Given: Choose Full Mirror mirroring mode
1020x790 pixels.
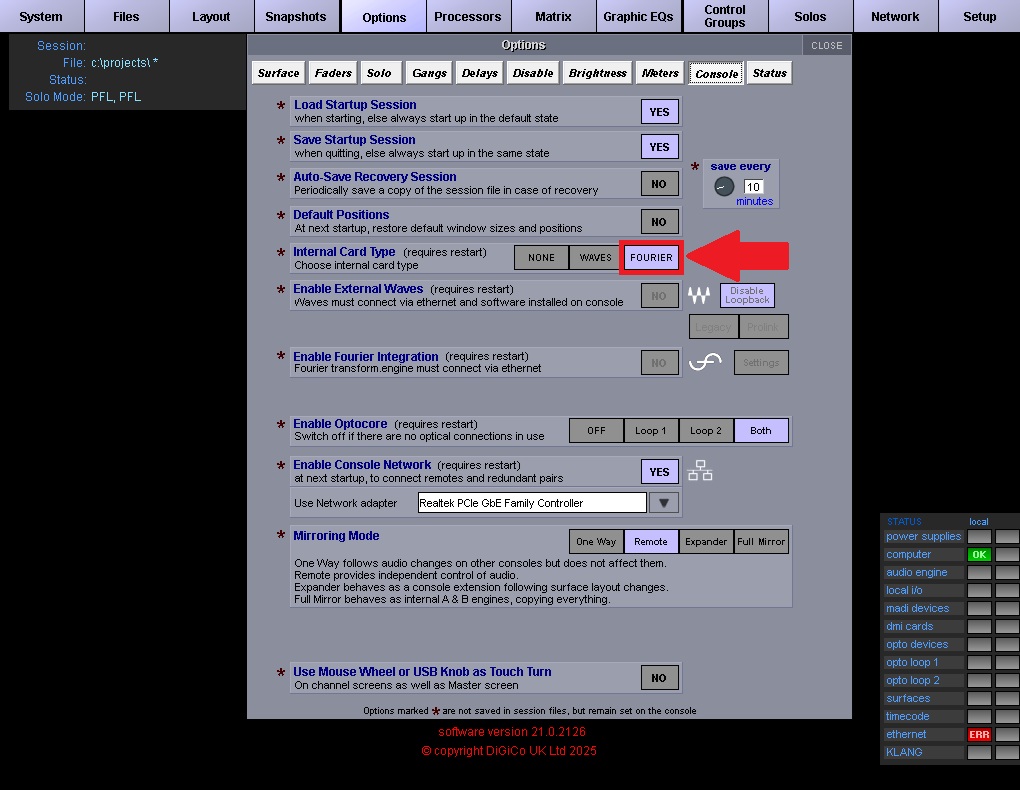Looking at the screenshot, I should tap(761, 541).
